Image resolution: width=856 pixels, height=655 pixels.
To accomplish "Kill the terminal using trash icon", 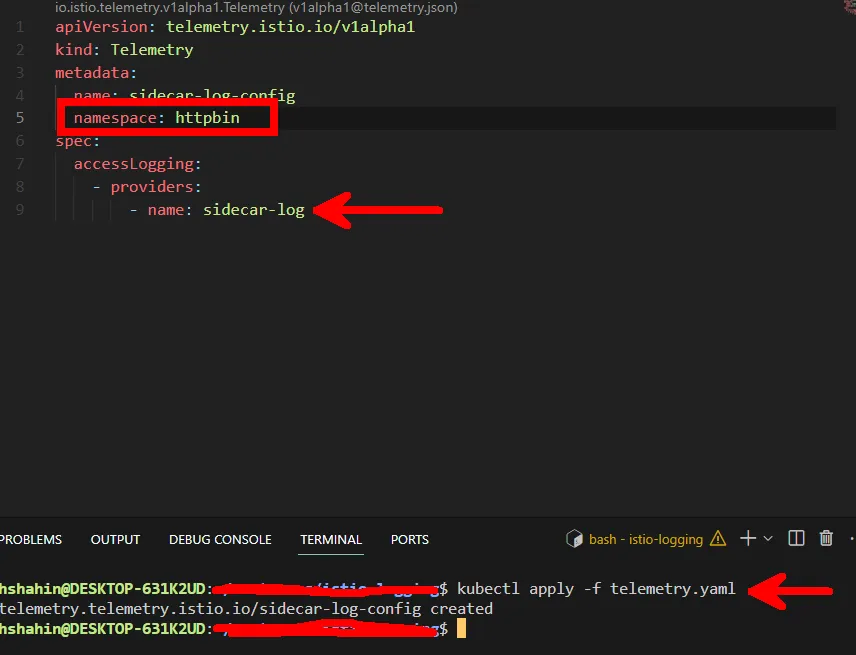I will click(x=826, y=539).
